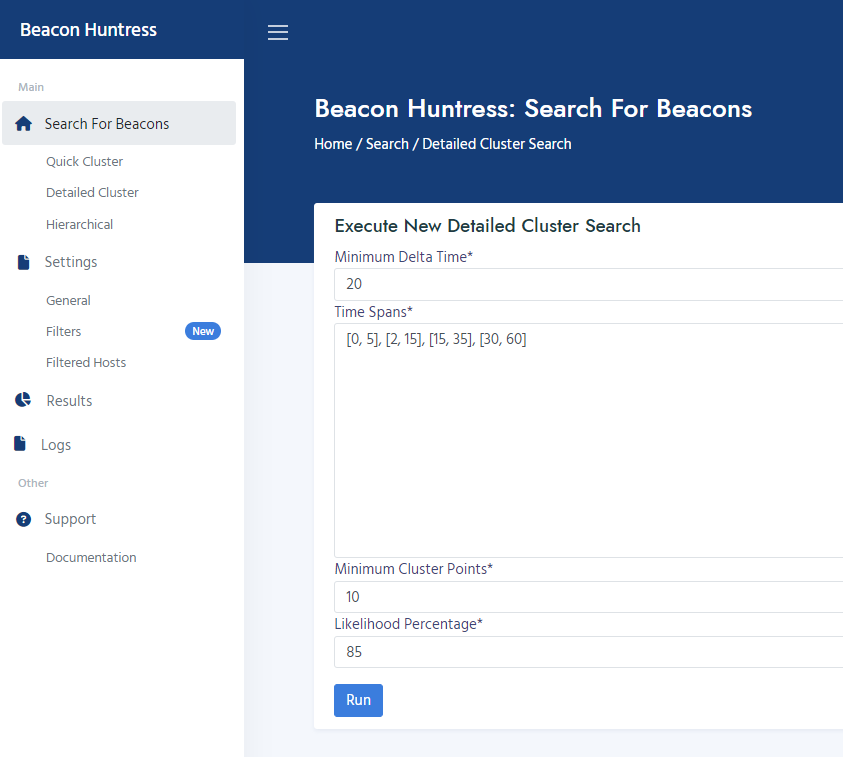The height and width of the screenshot is (757, 843).
Task: Click the Search breadcrumb link
Action: click(387, 144)
